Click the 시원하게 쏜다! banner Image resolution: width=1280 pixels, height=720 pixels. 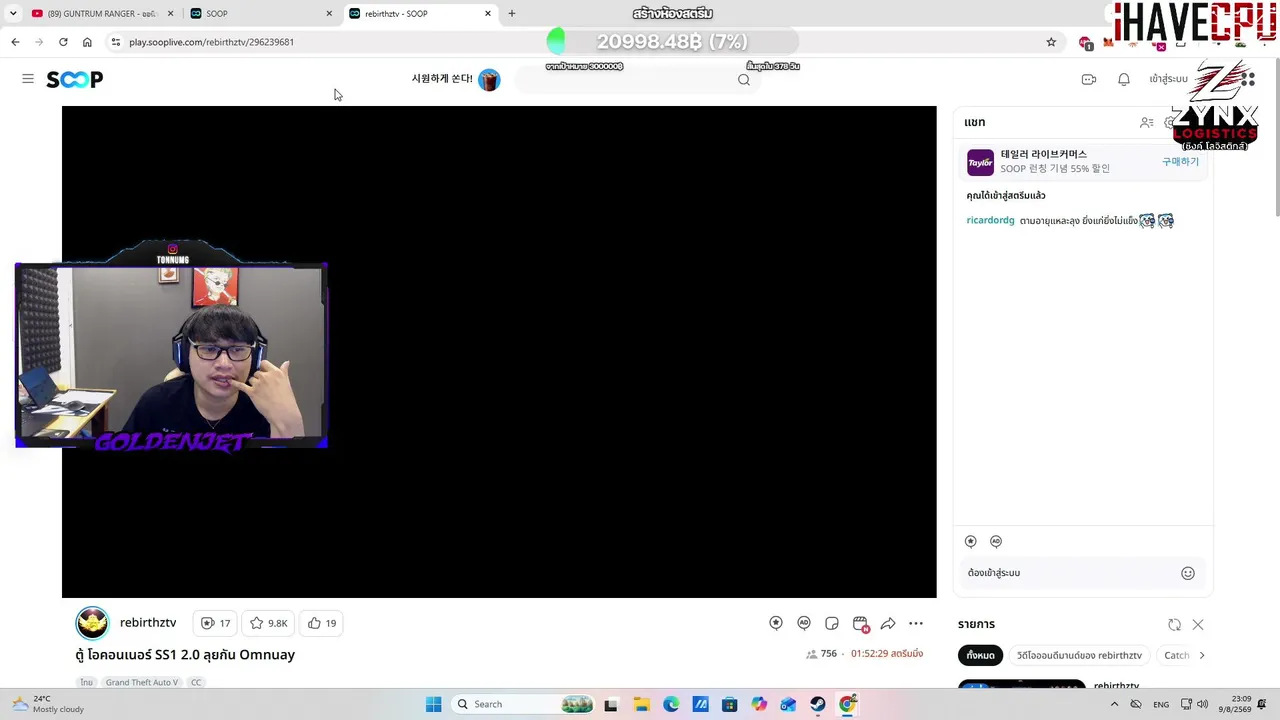pyautogui.click(x=456, y=79)
